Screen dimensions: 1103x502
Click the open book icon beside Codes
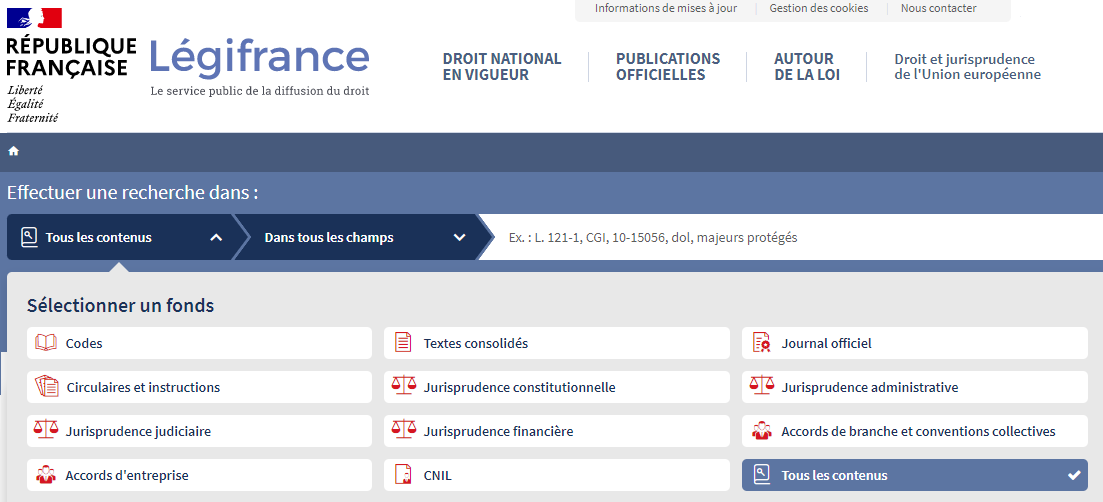pos(46,343)
